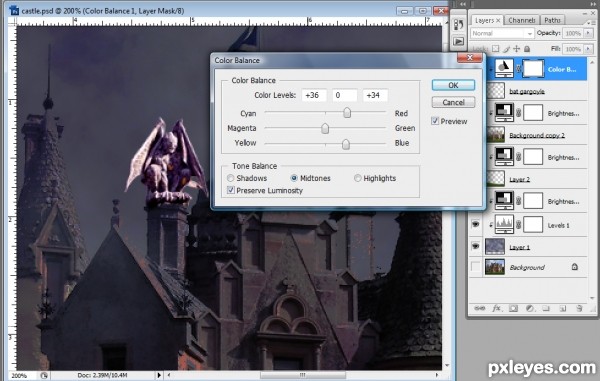Open Opacity slider arrow
Screen dimensions: 600x381
(589, 33)
